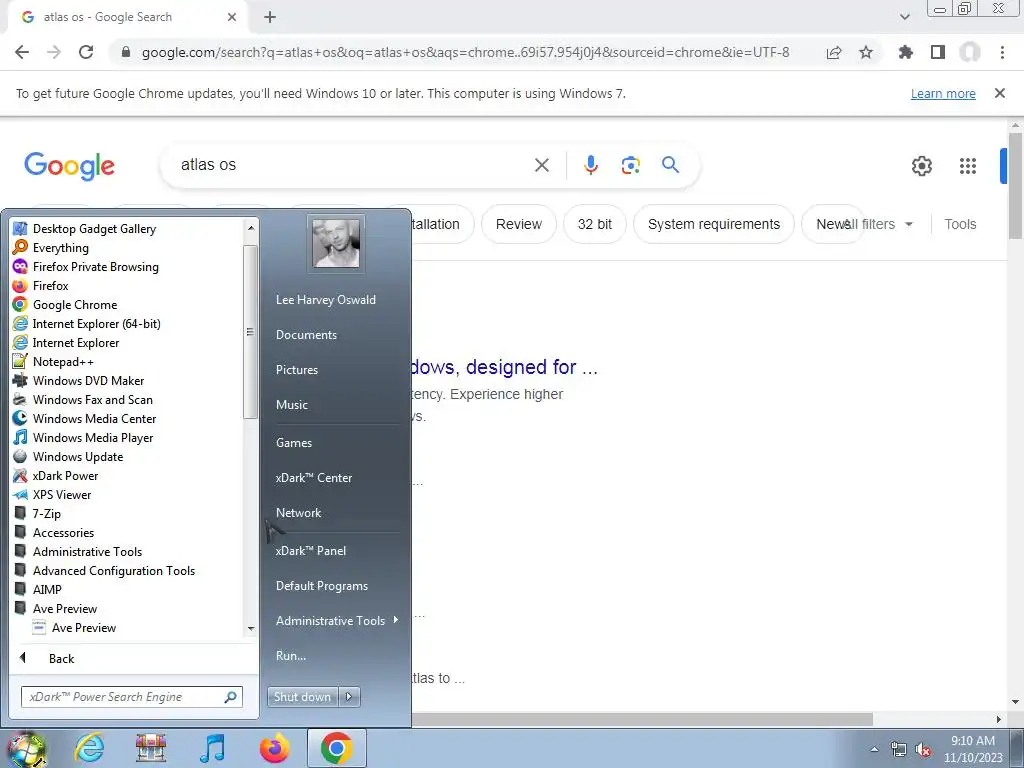Click the Start menu programs scrollbar thumb

[250, 332]
